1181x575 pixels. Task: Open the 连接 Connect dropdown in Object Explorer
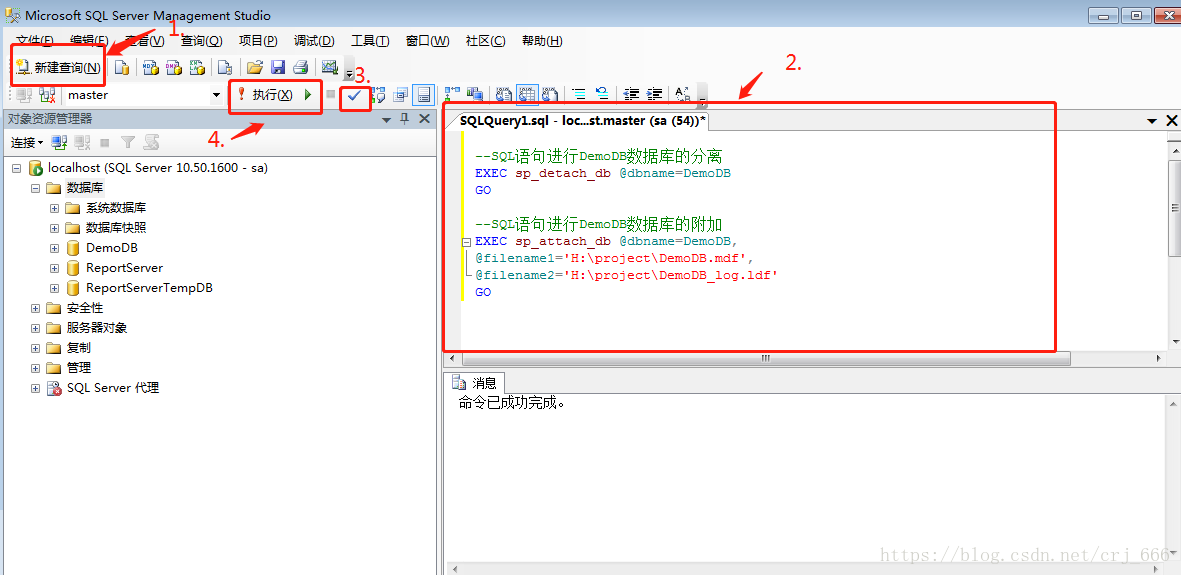click(x=26, y=142)
